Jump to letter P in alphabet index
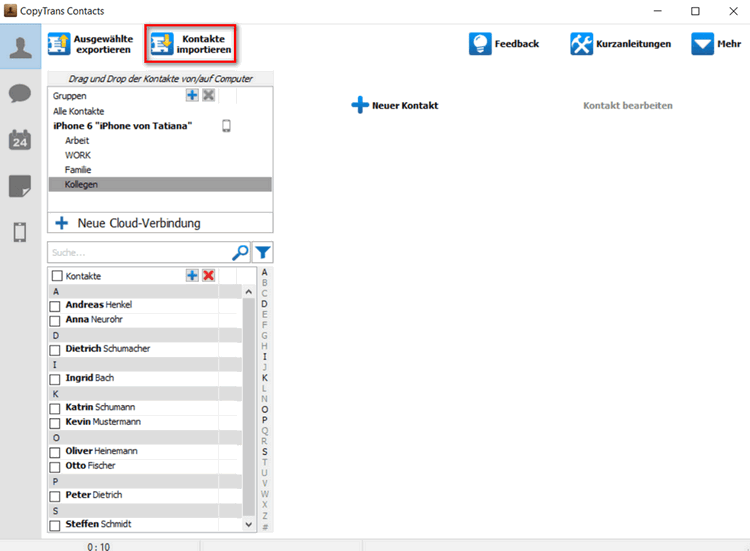Viewport: 750px width, 551px height. pyautogui.click(x=265, y=420)
